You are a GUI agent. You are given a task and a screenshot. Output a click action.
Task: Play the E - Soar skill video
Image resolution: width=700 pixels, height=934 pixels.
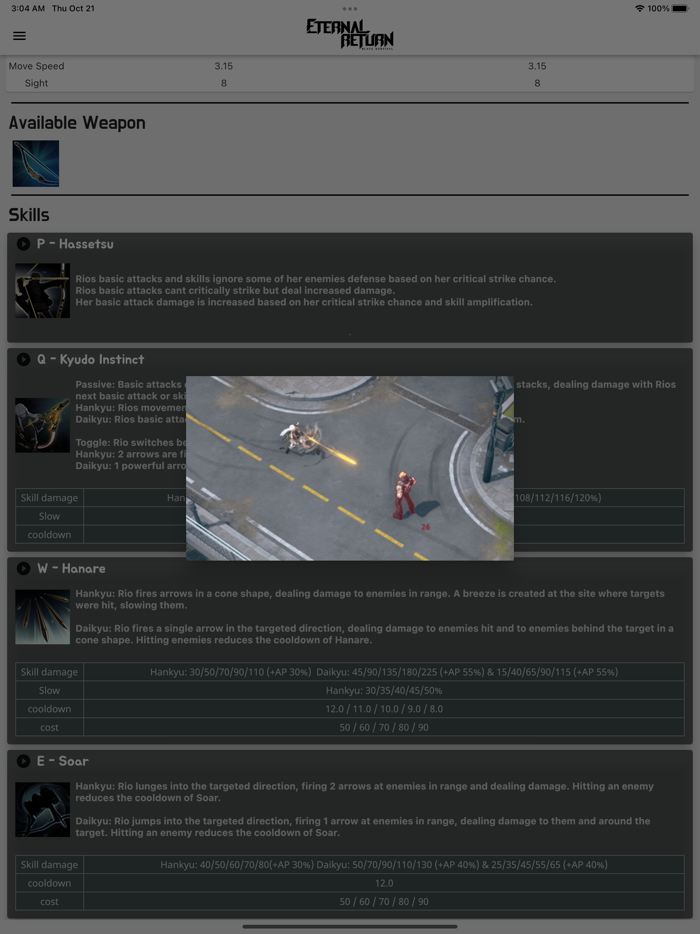pyautogui.click(x=23, y=761)
